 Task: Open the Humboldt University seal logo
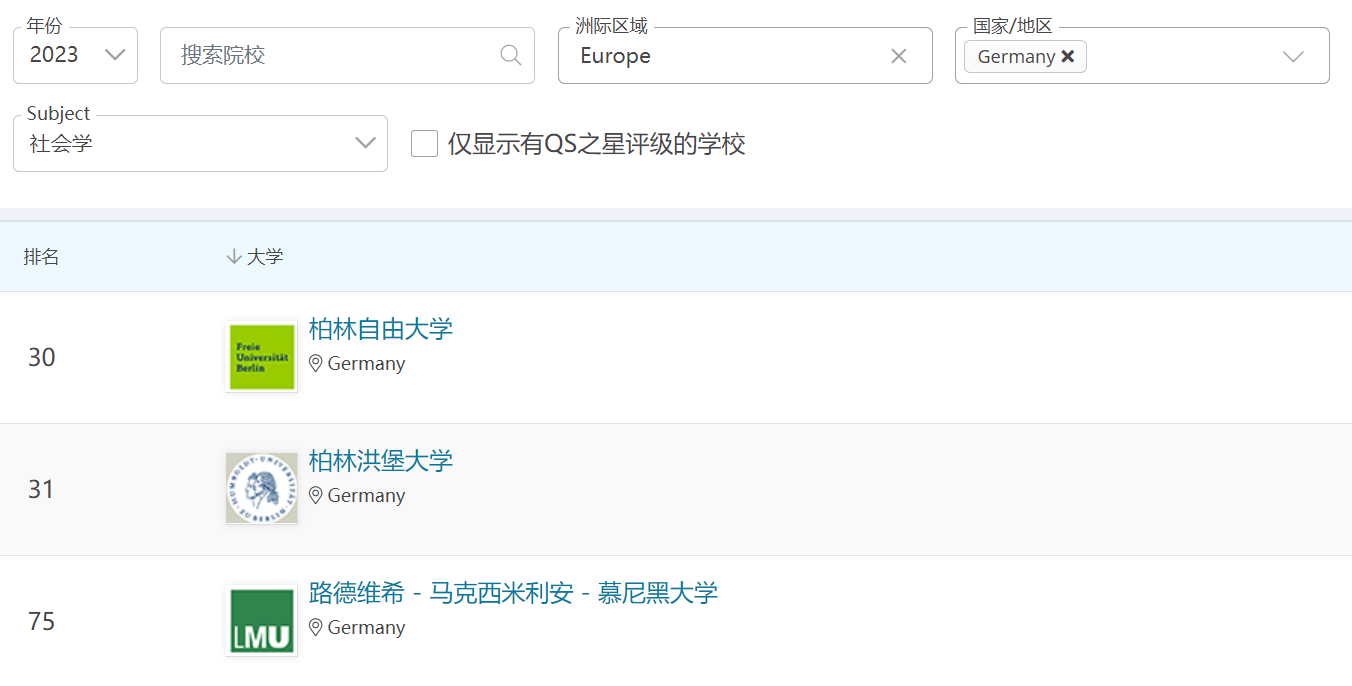tap(262, 488)
